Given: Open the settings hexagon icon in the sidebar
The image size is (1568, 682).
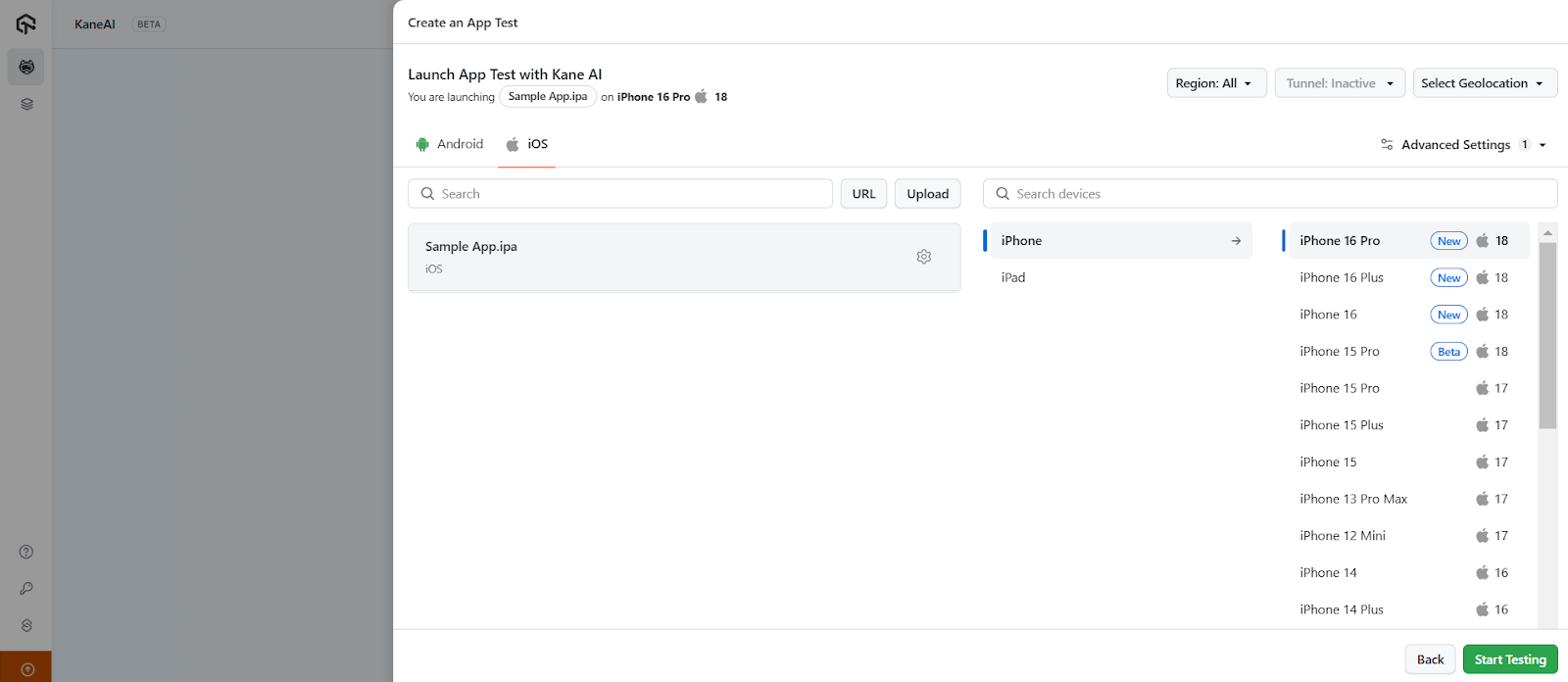Looking at the screenshot, I should (x=26, y=625).
